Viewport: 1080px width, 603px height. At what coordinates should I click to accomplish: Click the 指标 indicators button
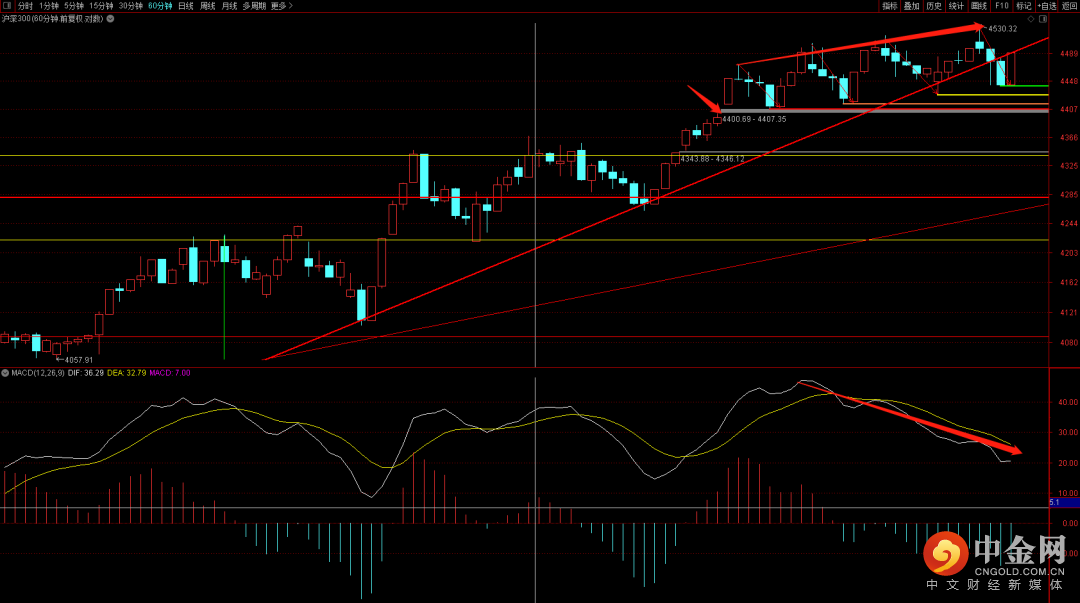coord(890,6)
